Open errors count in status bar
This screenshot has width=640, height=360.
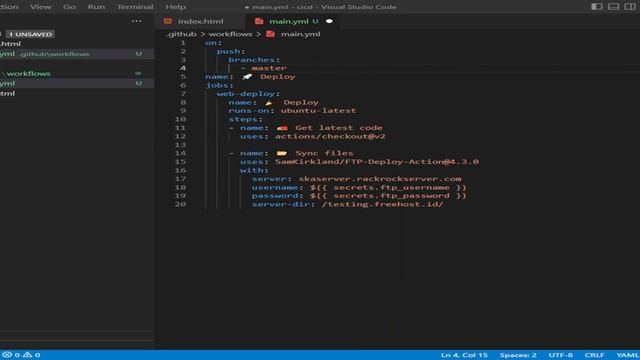[11, 355]
